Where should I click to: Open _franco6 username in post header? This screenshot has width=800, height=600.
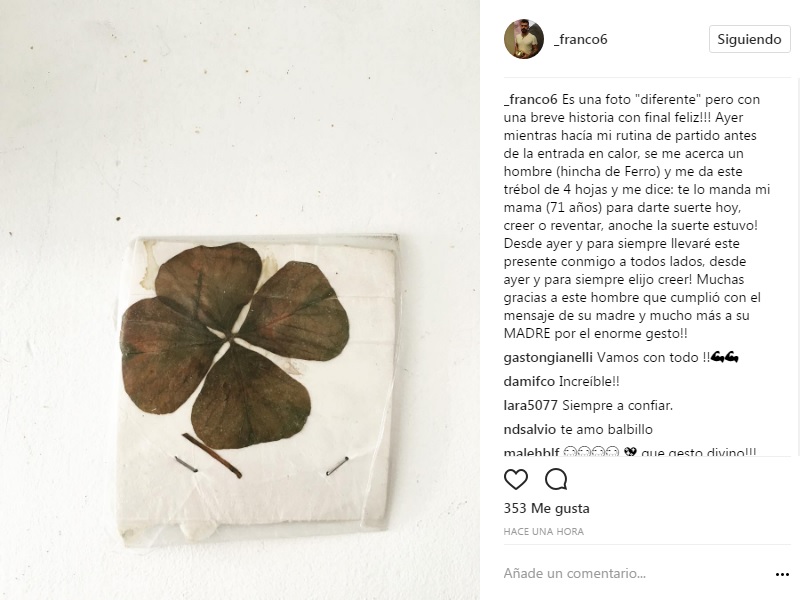(581, 39)
